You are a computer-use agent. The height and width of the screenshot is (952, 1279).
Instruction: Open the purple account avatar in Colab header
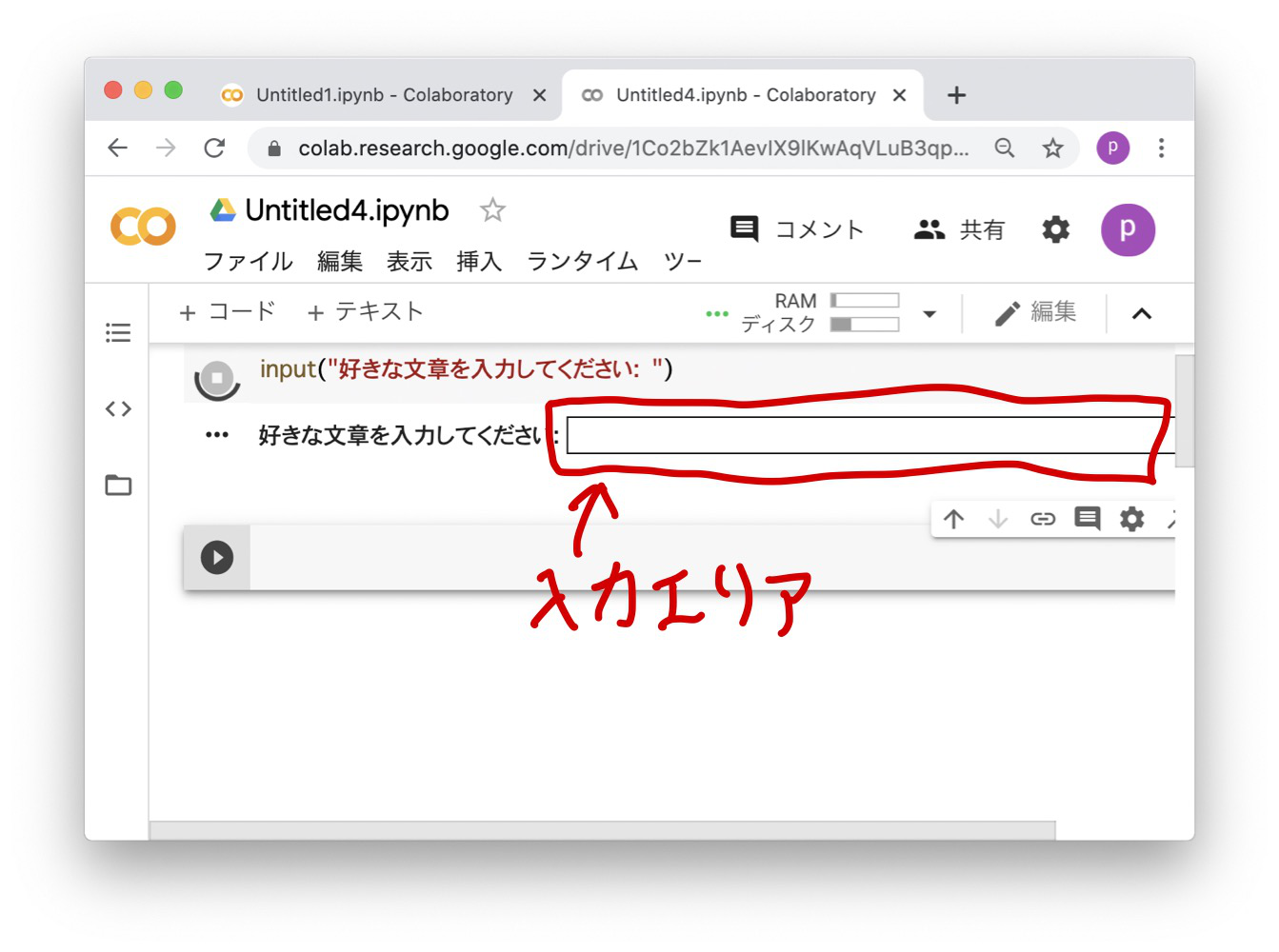[x=1128, y=229]
